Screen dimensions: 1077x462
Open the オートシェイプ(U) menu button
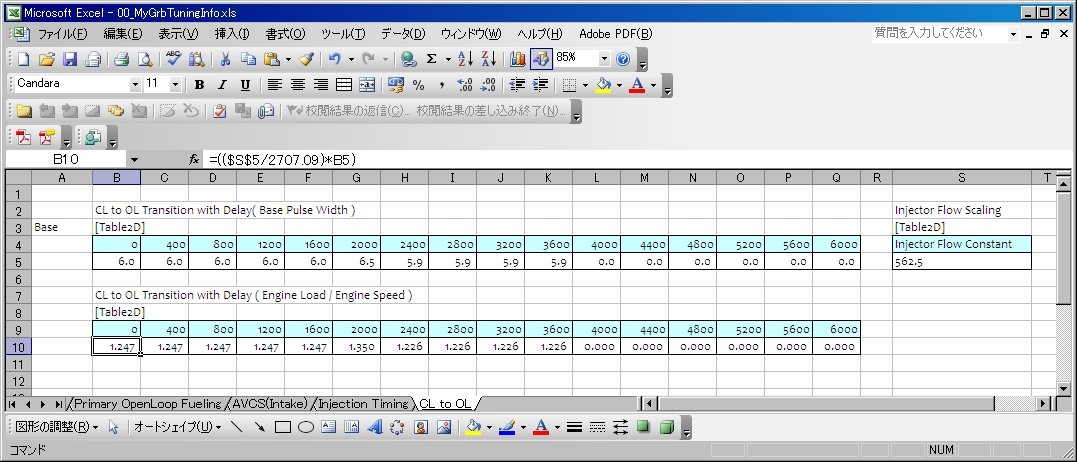178,427
